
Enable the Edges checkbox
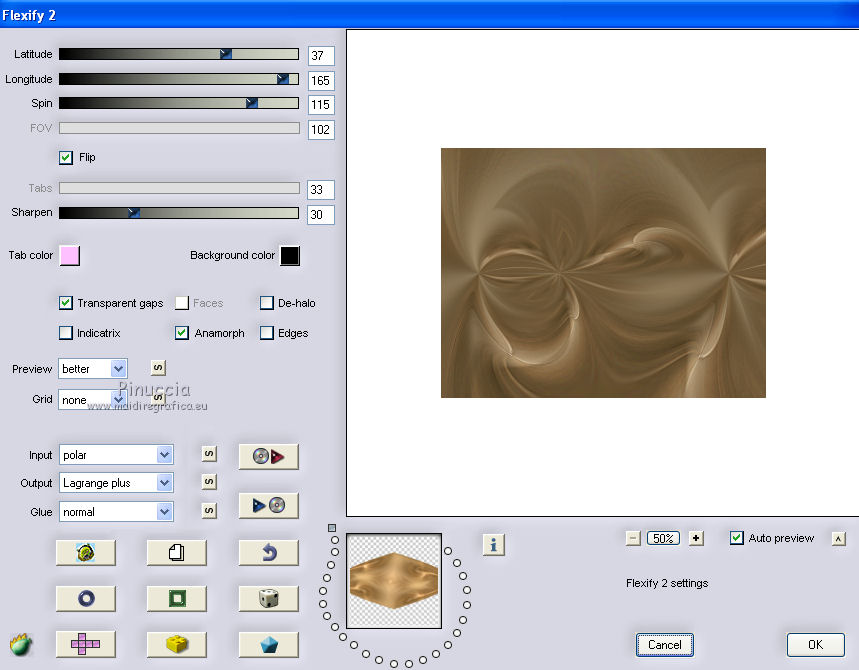(x=267, y=333)
